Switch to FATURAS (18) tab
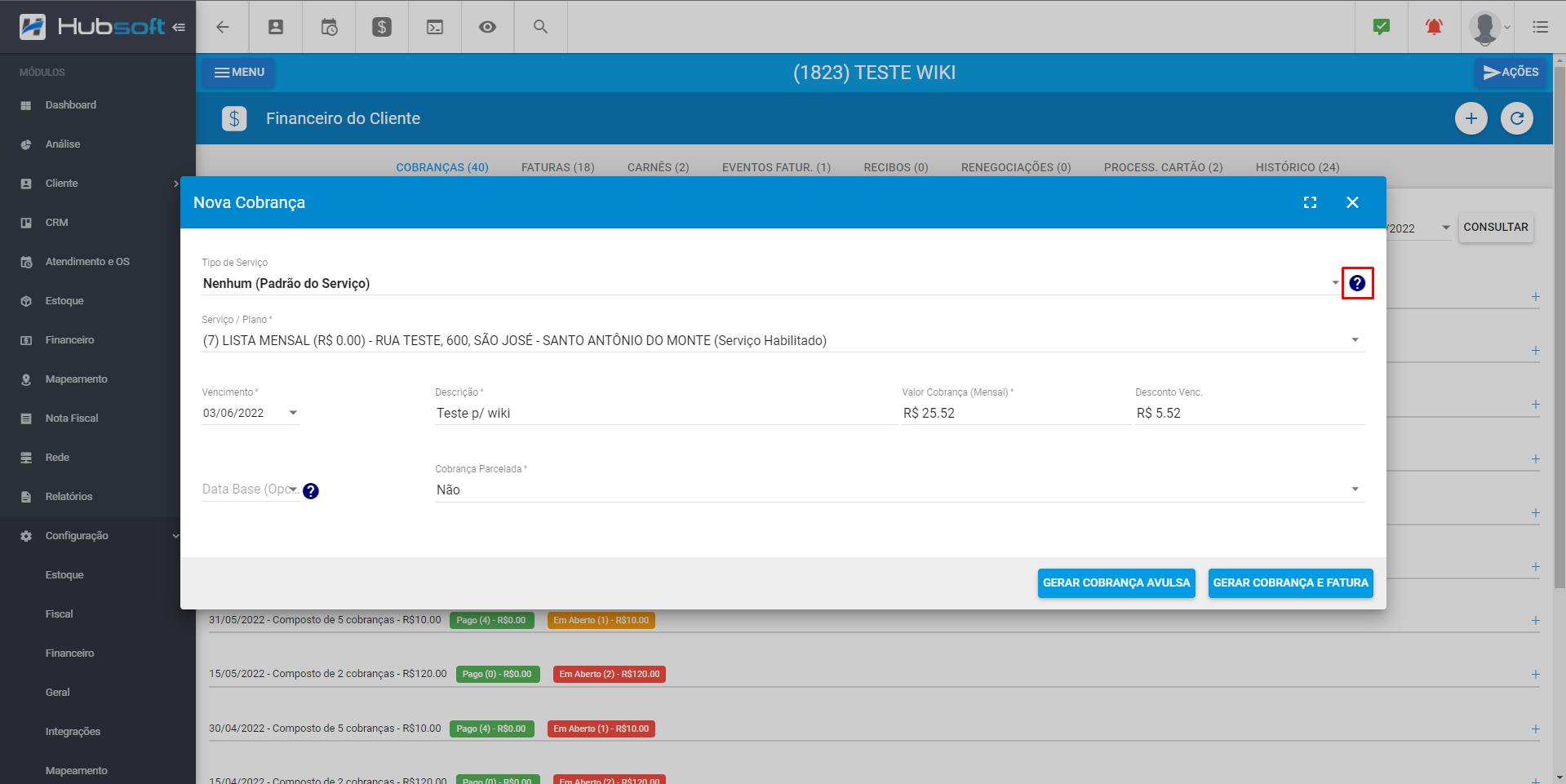The image size is (1566, 784). click(x=558, y=167)
